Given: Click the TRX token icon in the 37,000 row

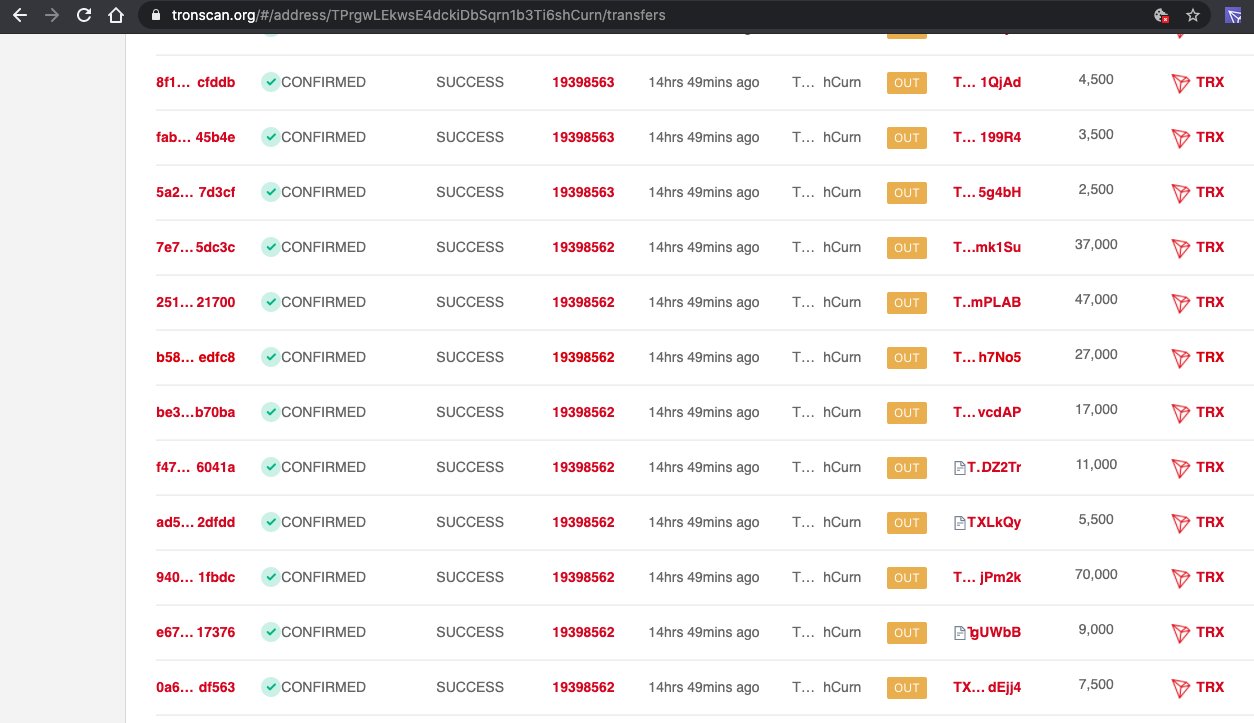Looking at the screenshot, I should 1181,248.
